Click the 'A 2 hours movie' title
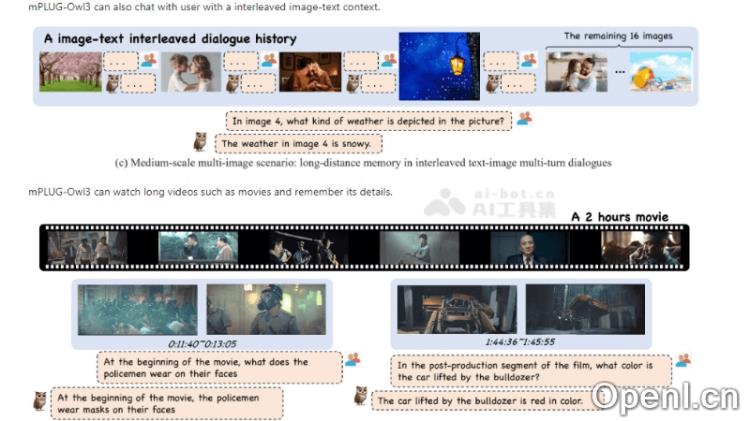This screenshot has width=750, height=421. point(619,216)
